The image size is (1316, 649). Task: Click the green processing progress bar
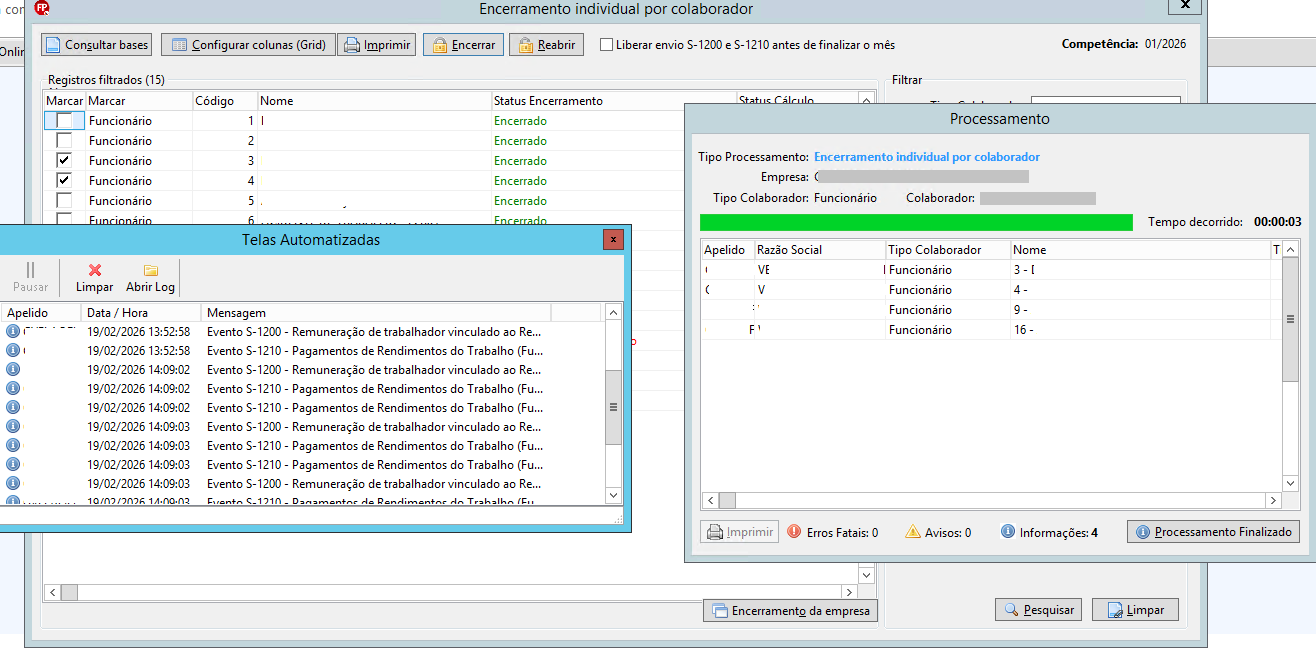pos(916,222)
